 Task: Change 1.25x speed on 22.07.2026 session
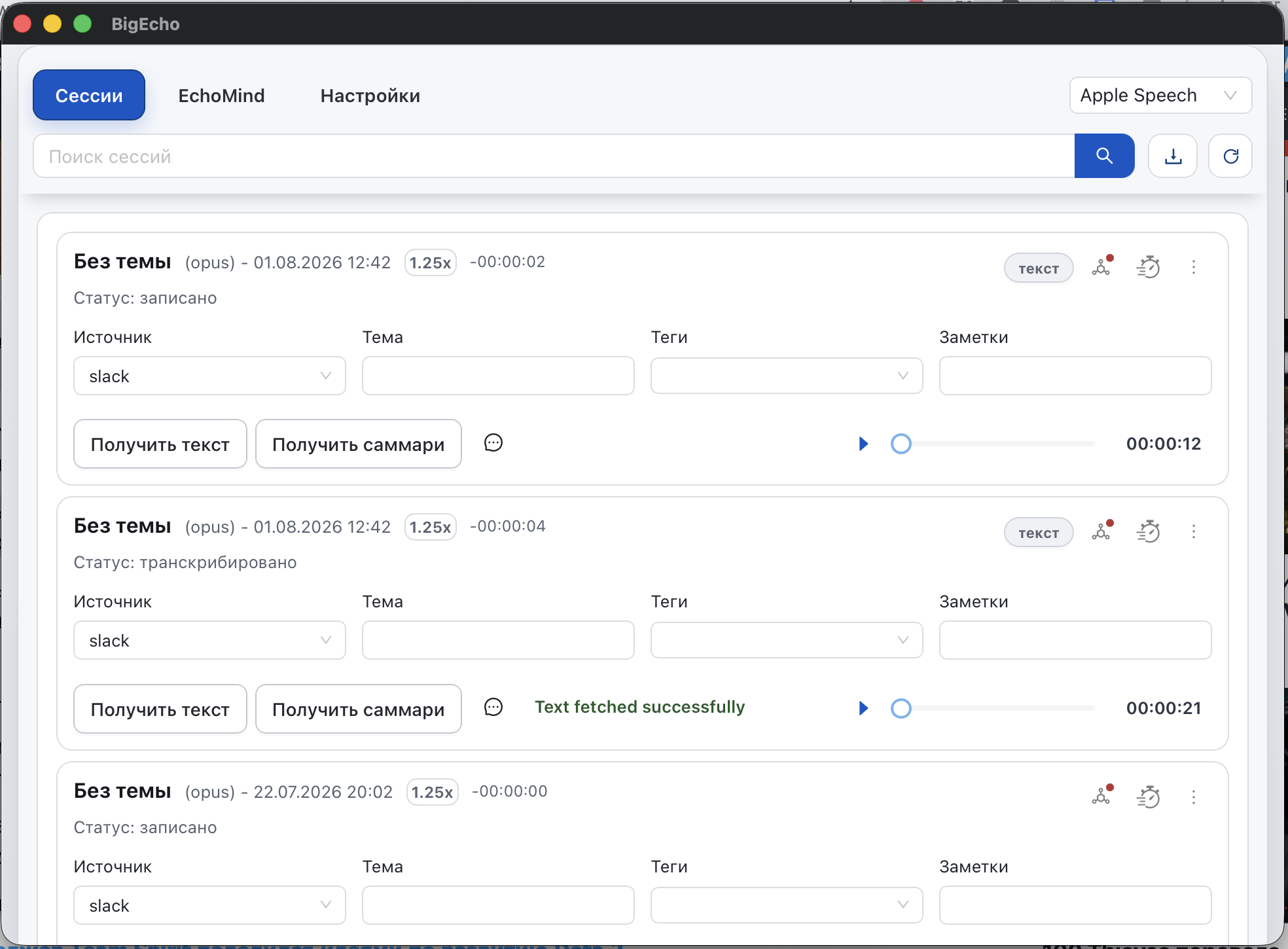tap(433, 792)
